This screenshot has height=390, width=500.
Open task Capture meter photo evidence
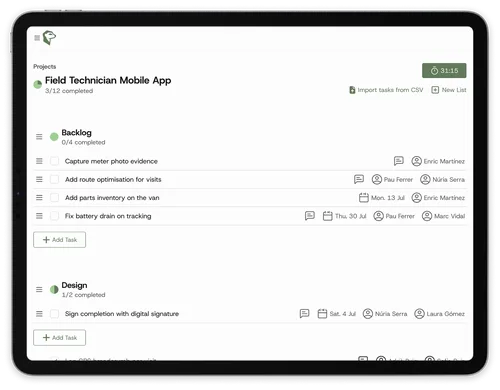tap(111, 161)
